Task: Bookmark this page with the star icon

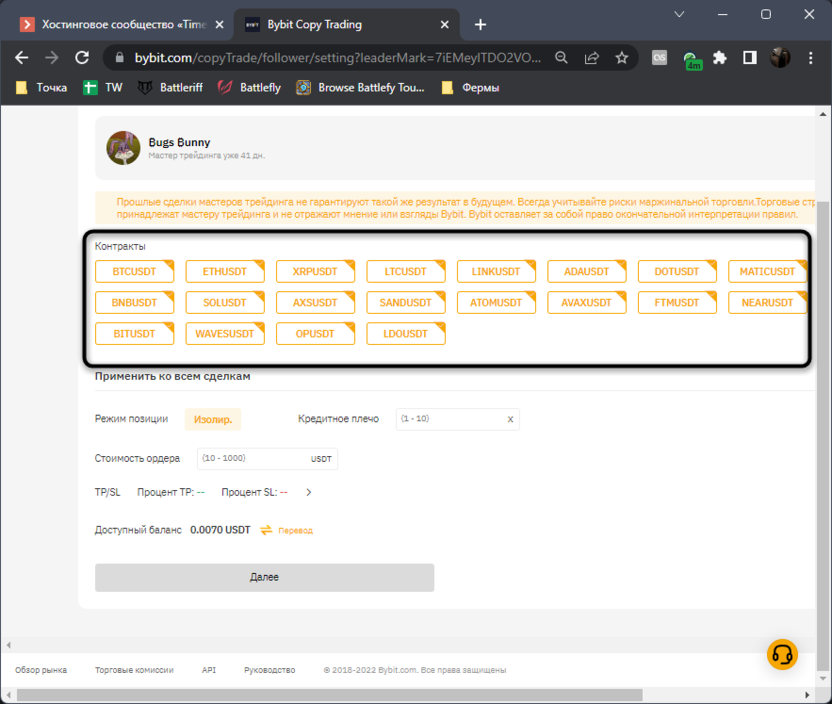Action: (x=621, y=58)
